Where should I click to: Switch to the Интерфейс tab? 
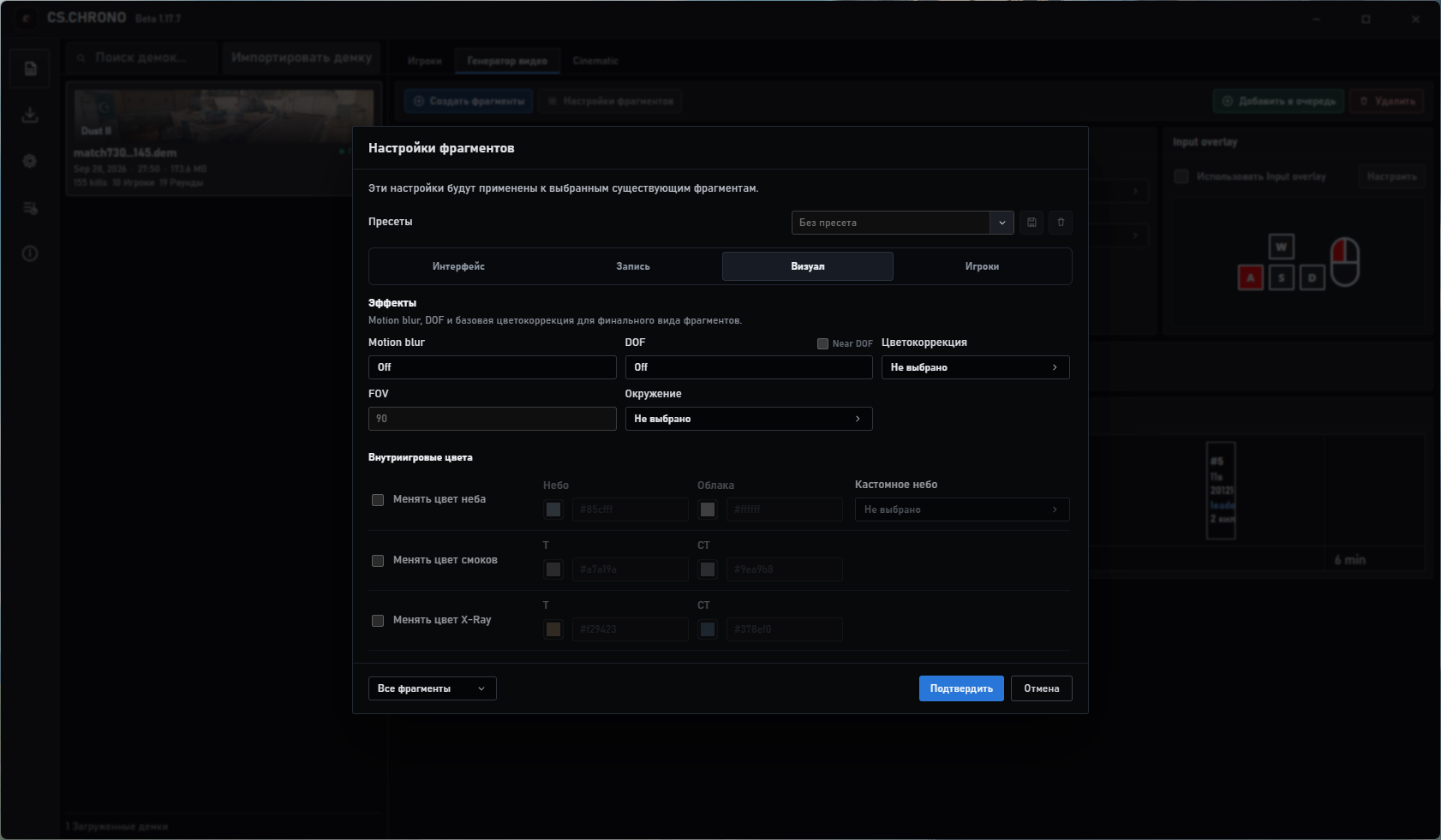[x=458, y=266]
